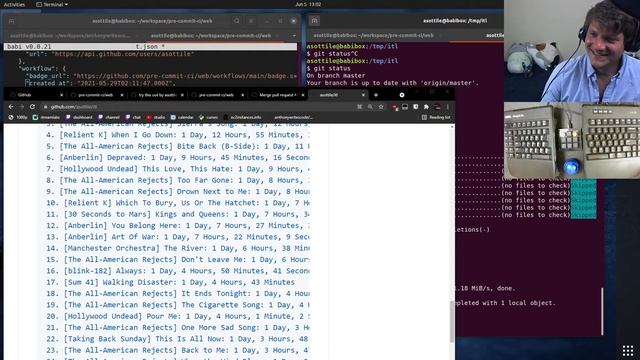Viewport: 640px width, 360px height.
Task: Open the Activities overview
Action: click(14, 4)
